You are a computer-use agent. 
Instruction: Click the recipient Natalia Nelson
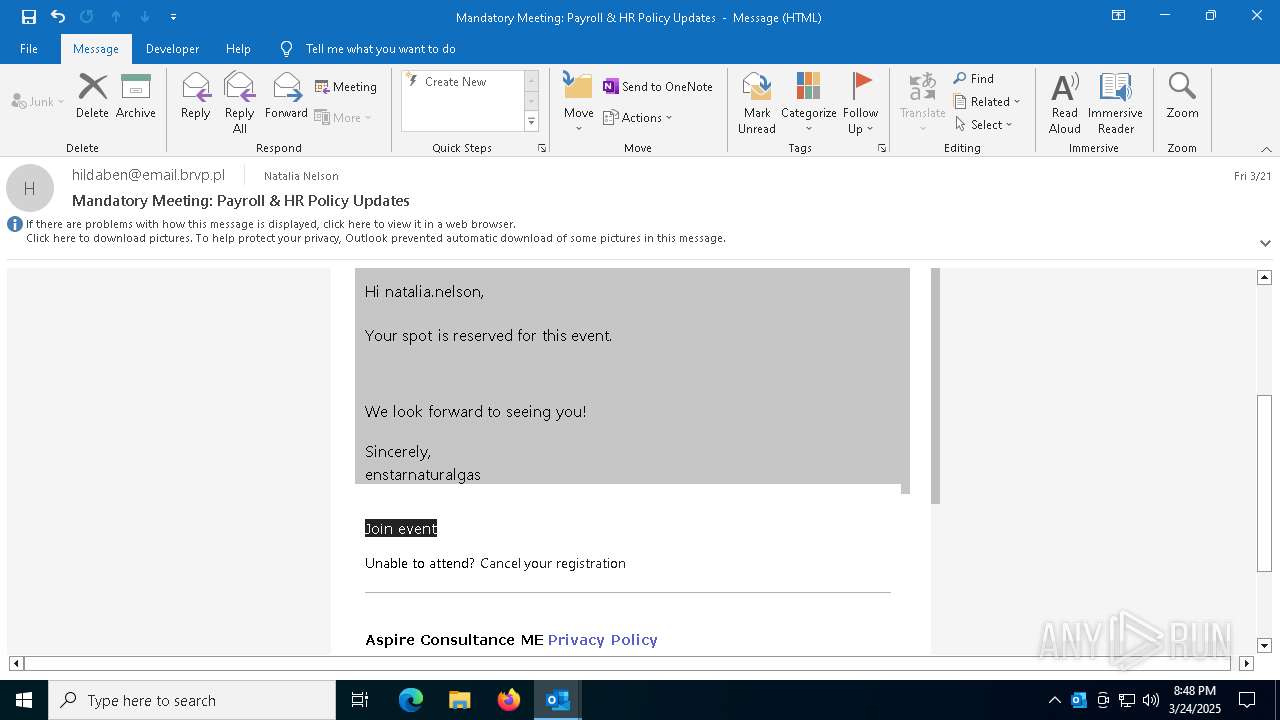pyautogui.click(x=301, y=176)
